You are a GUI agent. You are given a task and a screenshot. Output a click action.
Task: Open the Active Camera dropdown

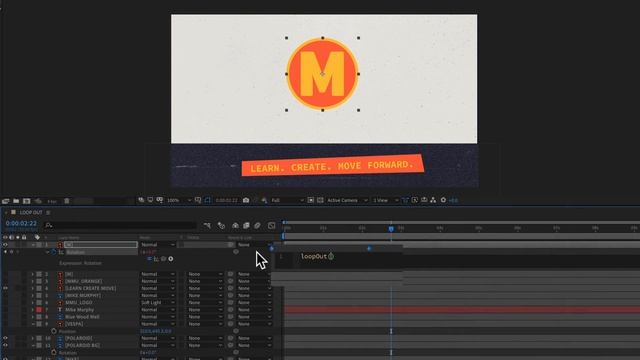[347, 200]
